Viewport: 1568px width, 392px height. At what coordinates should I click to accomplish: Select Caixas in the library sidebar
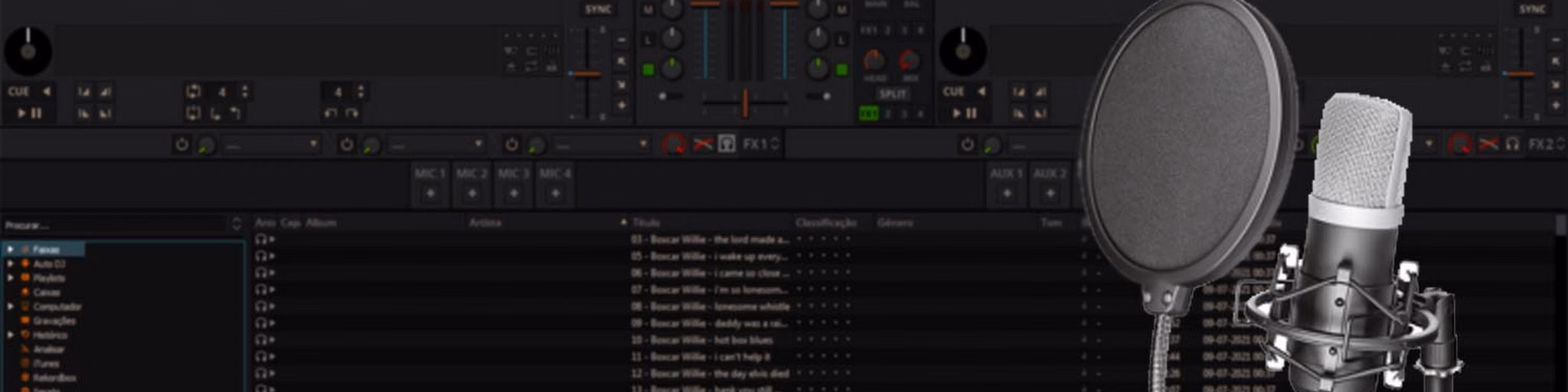click(46, 292)
